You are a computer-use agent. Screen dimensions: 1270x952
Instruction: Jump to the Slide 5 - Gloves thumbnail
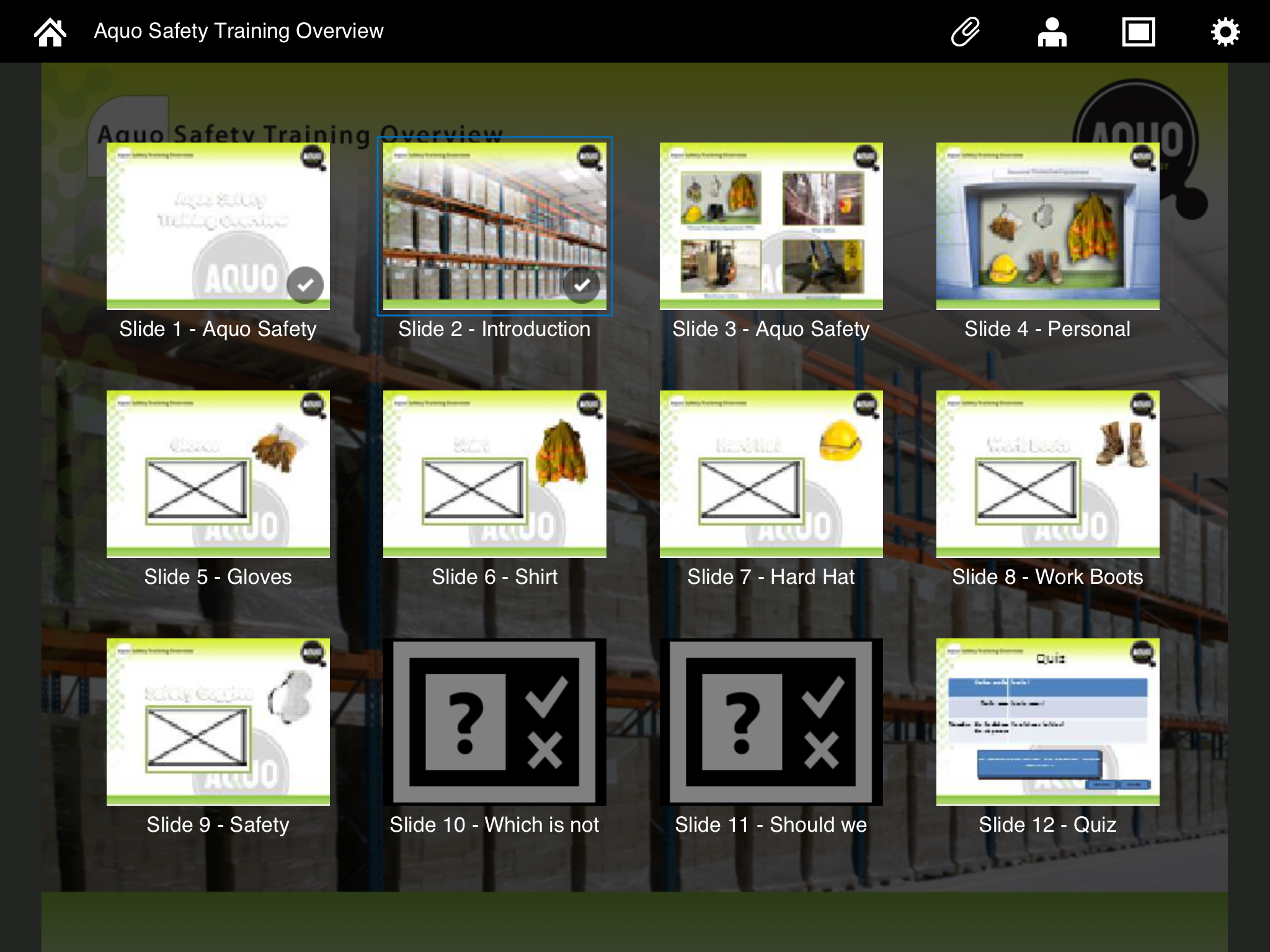(x=218, y=474)
